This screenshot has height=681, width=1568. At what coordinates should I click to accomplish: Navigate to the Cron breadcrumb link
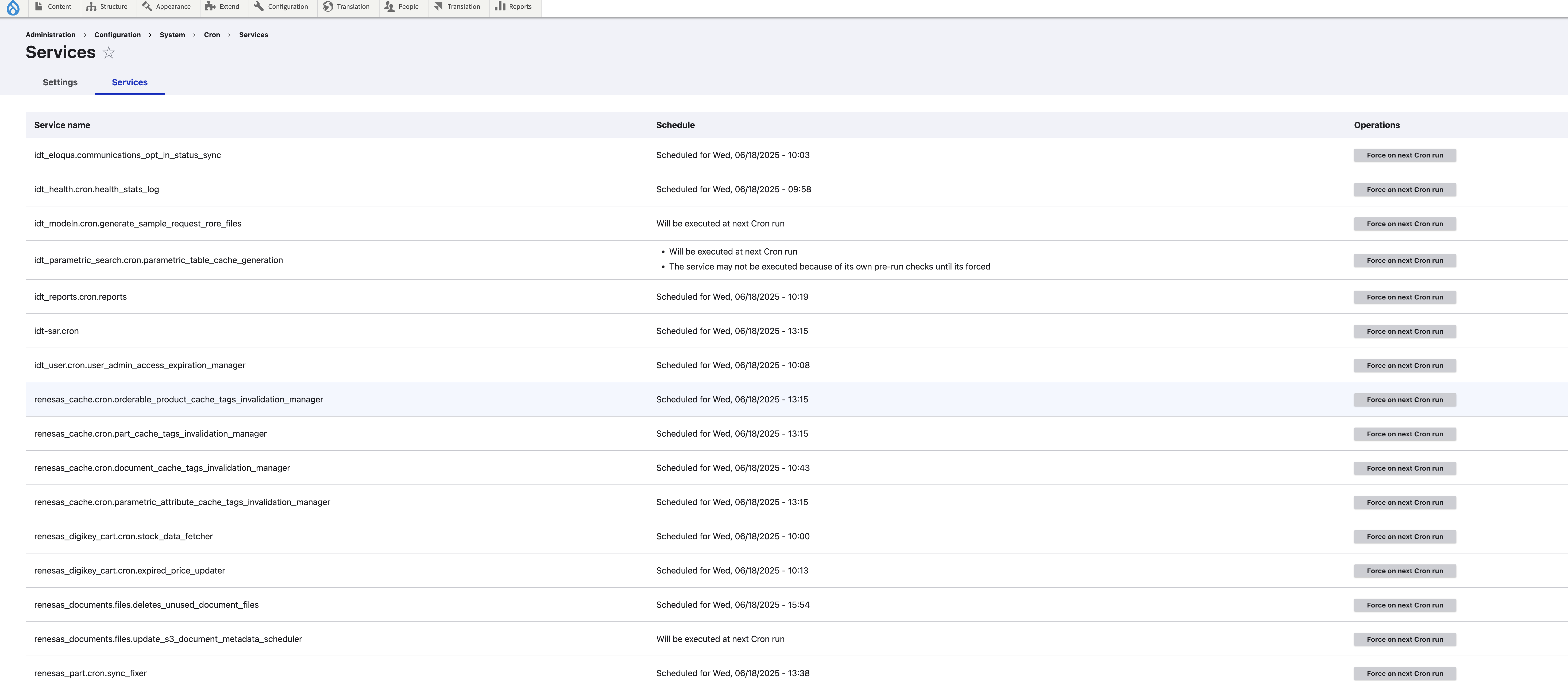click(x=212, y=35)
